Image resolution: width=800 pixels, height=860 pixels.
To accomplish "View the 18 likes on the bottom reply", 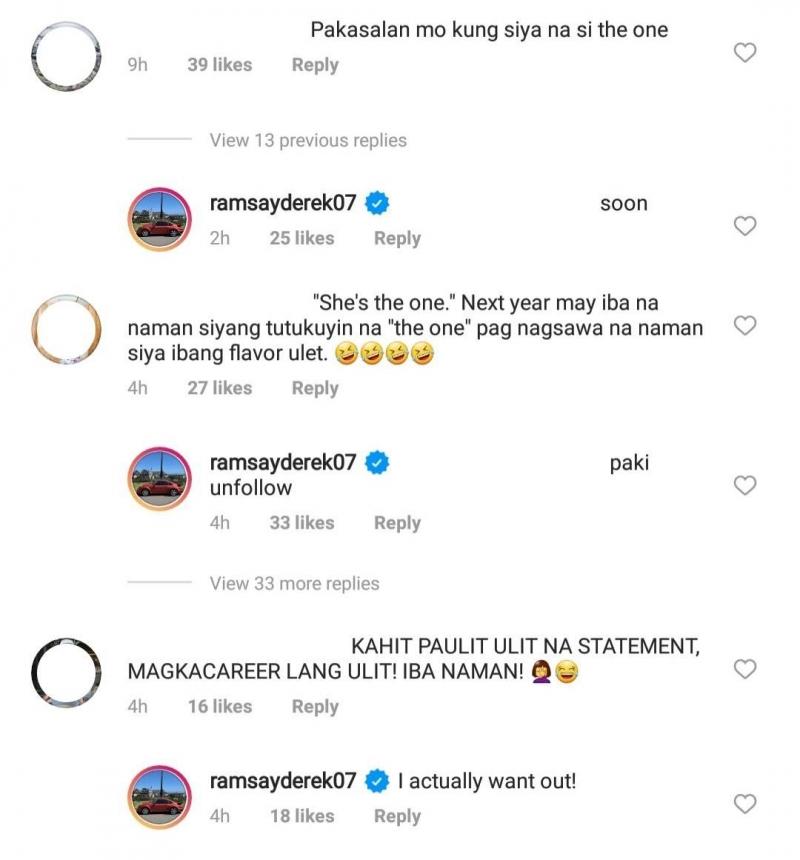I will (x=302, y=816).
